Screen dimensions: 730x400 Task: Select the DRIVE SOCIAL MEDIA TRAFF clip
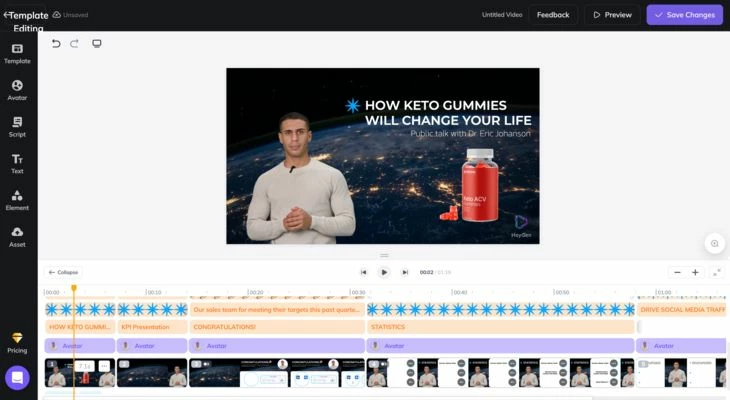point(682,310)
